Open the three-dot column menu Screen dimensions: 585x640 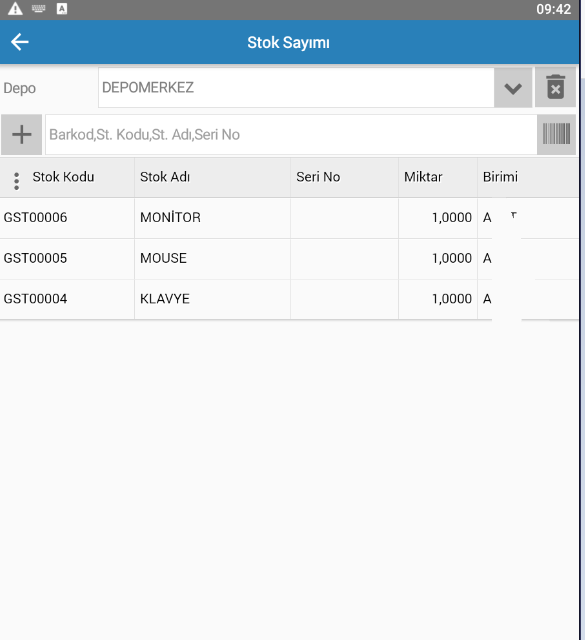point(16,181)
